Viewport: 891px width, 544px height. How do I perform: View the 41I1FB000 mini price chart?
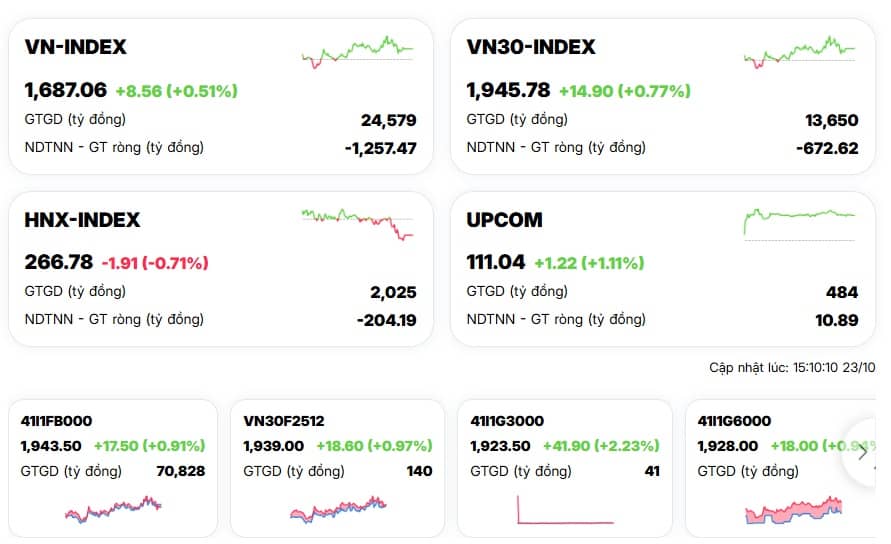coord(113,508)
